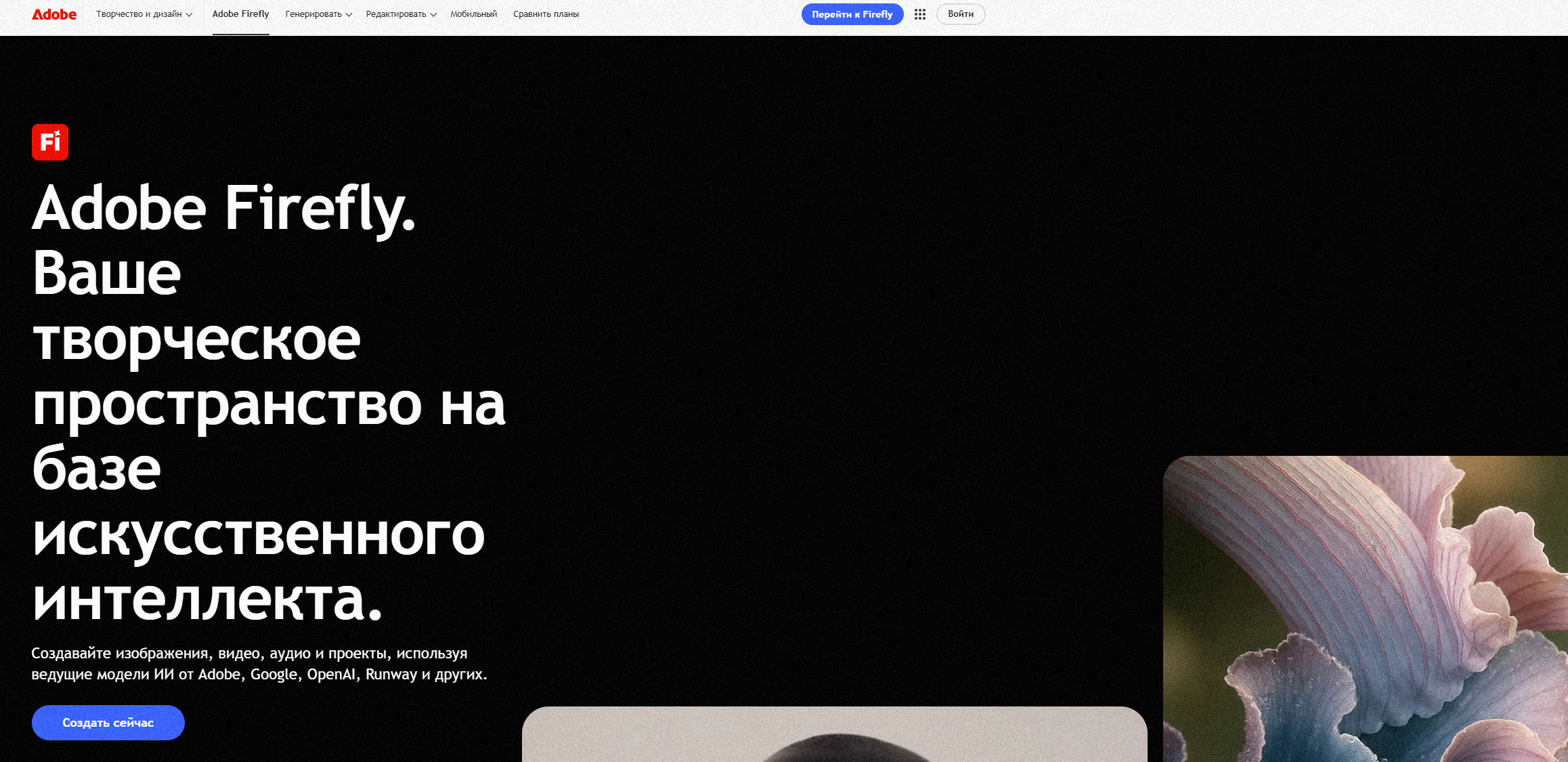Click the red Firefly Fi app icon
This screenshot has width=1568, height=762.
pos(50,142)
